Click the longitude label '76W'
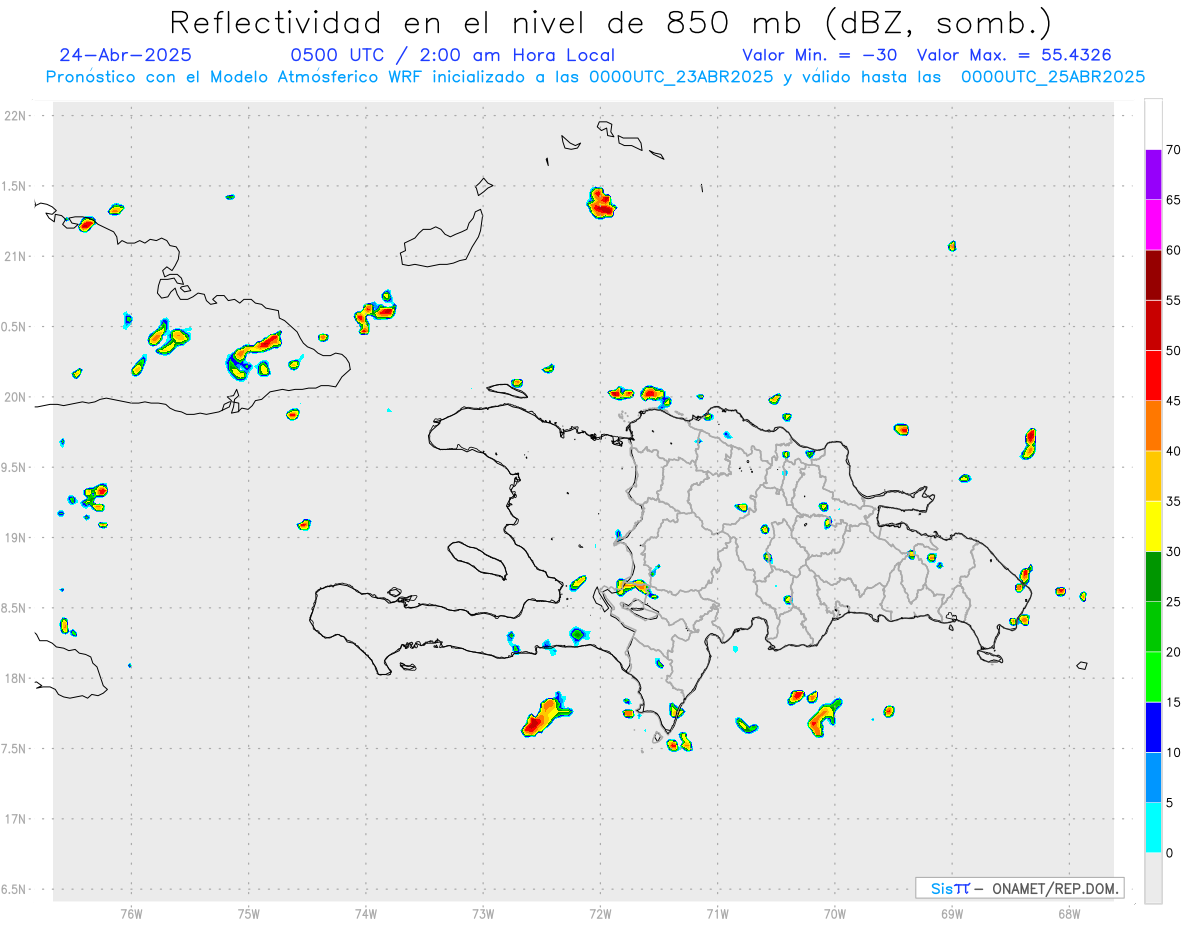This screenshot has height=927, width=1200. pos(131,913)
